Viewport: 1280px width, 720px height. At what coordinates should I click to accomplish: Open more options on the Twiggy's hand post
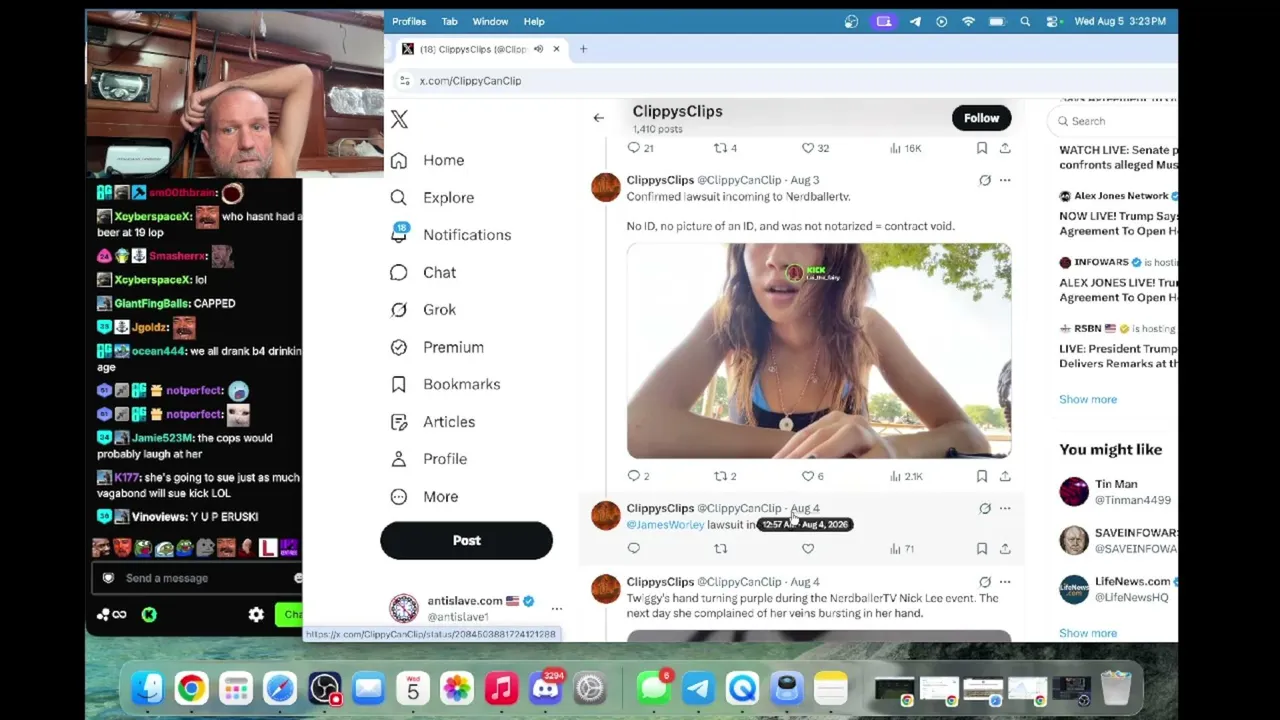click(1005, 581)
